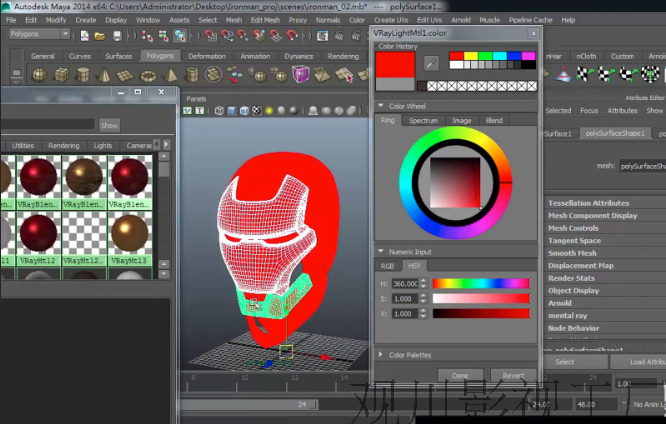Collapse the Color Wheel section
This screenshot has width=666, height=424.
click(x=381, y=106)
